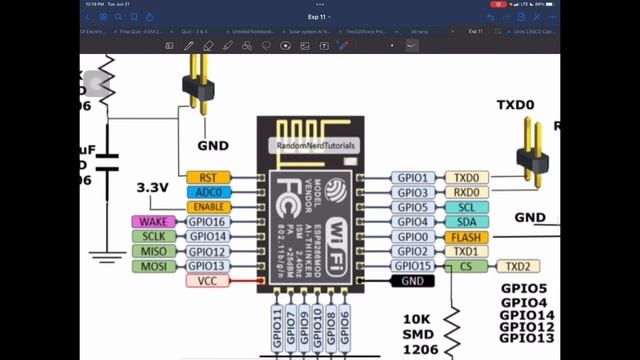Open the page thumbnails grid view

pyautogui.click(x=103, y=17)
